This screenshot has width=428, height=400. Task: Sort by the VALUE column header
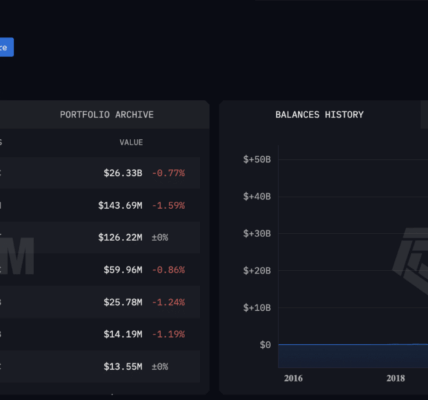click(131, 142)
